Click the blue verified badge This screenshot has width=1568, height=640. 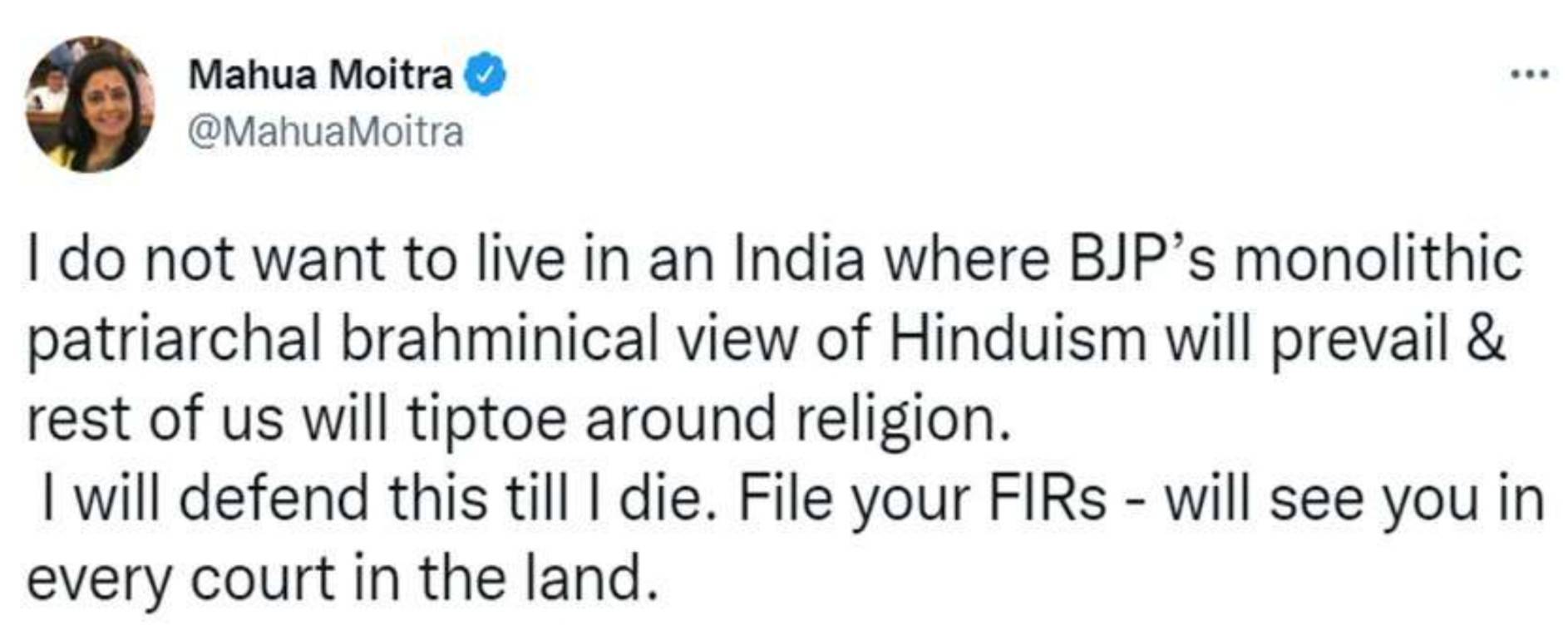coord(485,76)
